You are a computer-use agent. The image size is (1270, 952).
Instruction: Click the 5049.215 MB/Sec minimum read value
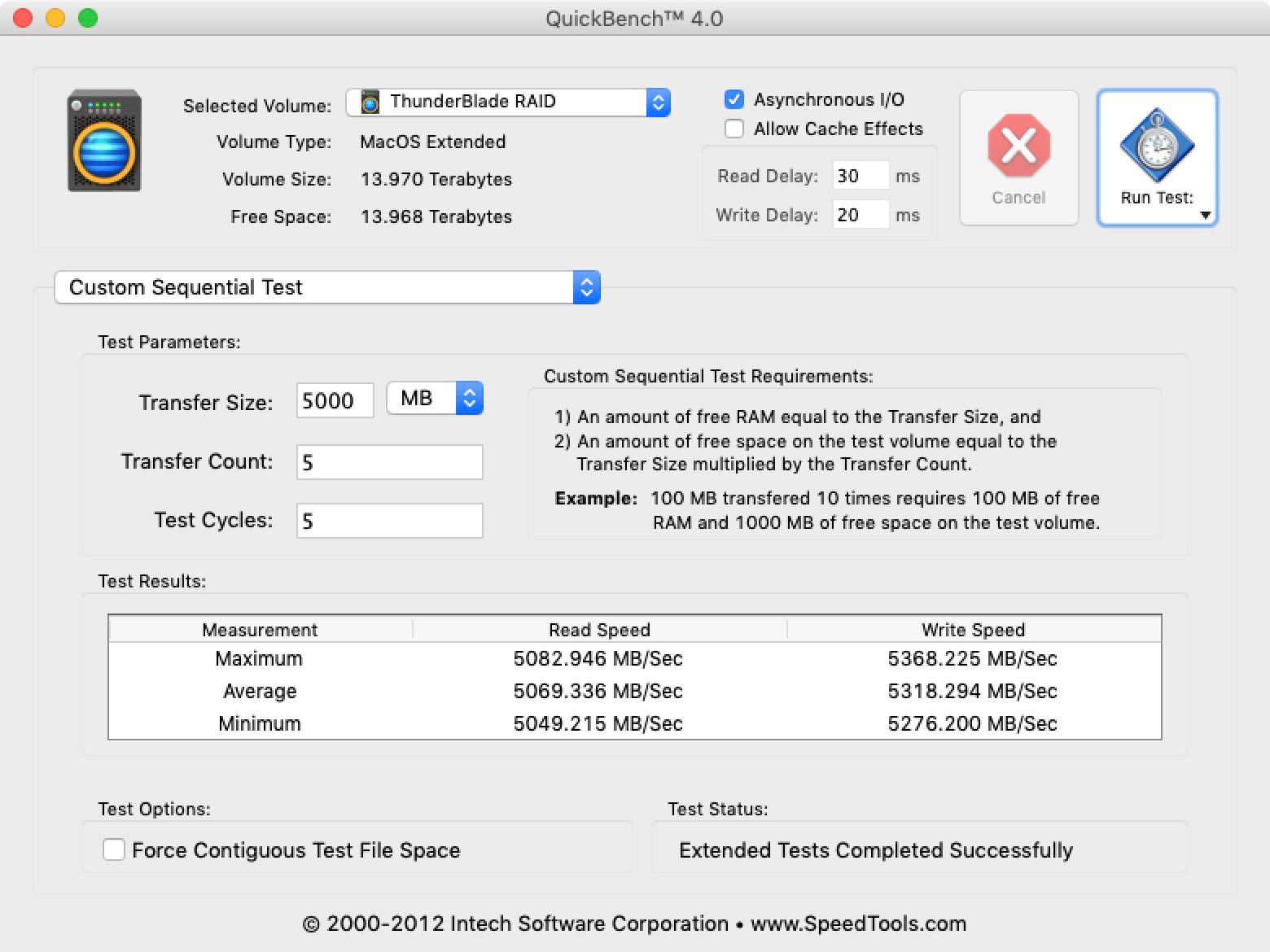tap(598, 723)
